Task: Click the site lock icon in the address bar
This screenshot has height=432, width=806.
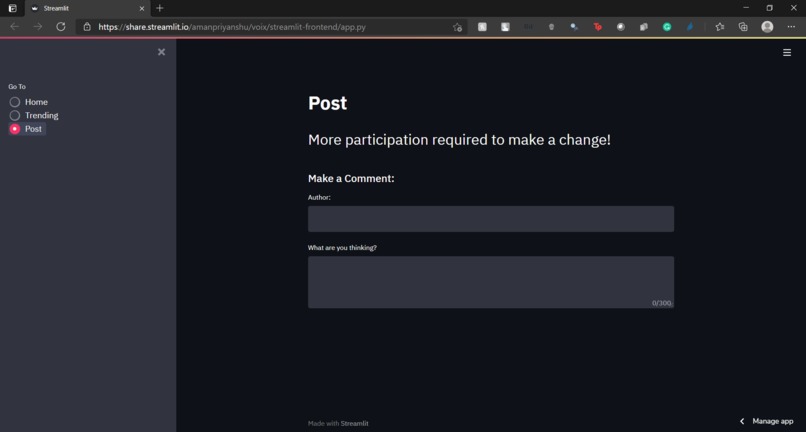Action: pos(87,27)
